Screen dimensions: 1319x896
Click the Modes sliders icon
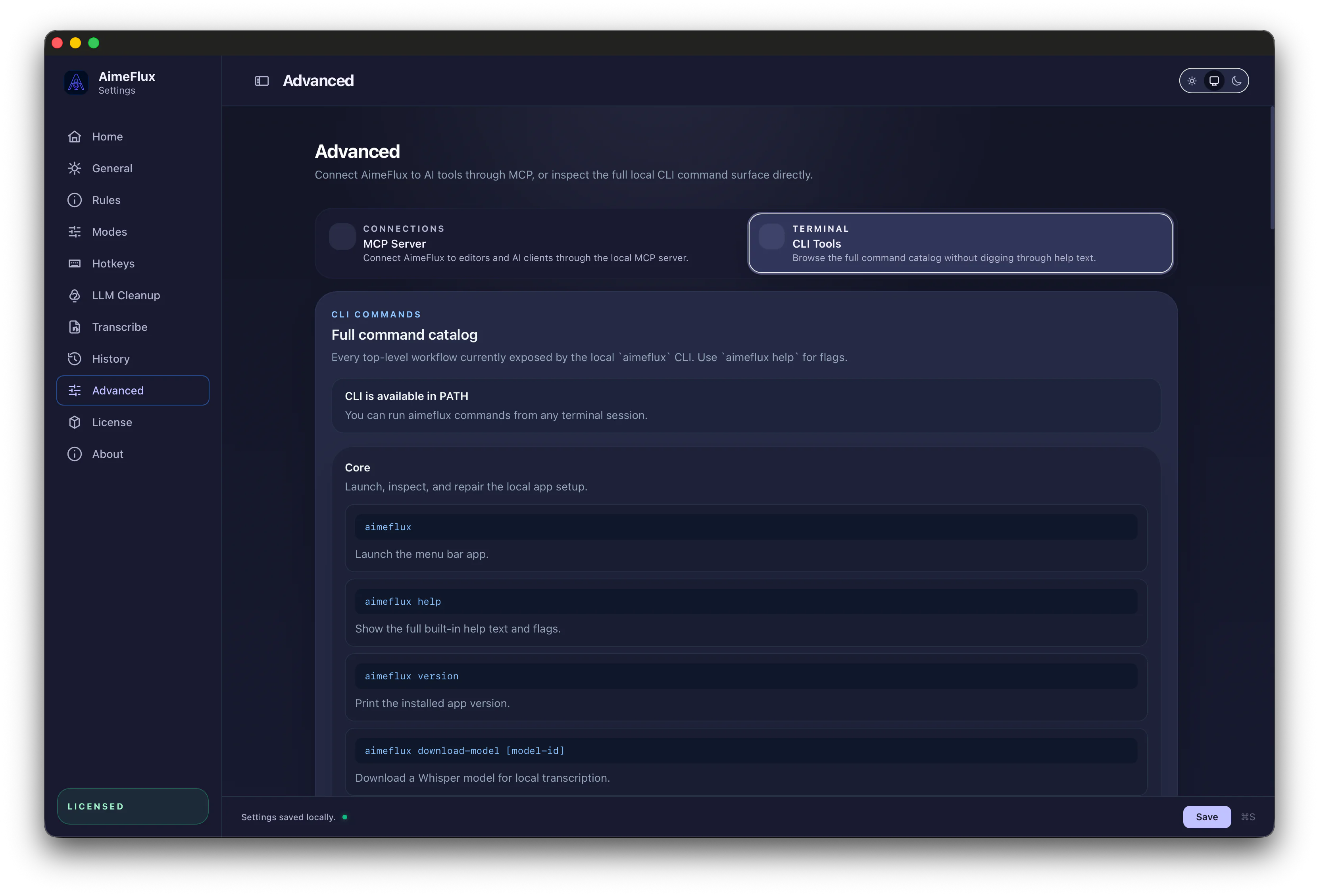click(74, 232)
